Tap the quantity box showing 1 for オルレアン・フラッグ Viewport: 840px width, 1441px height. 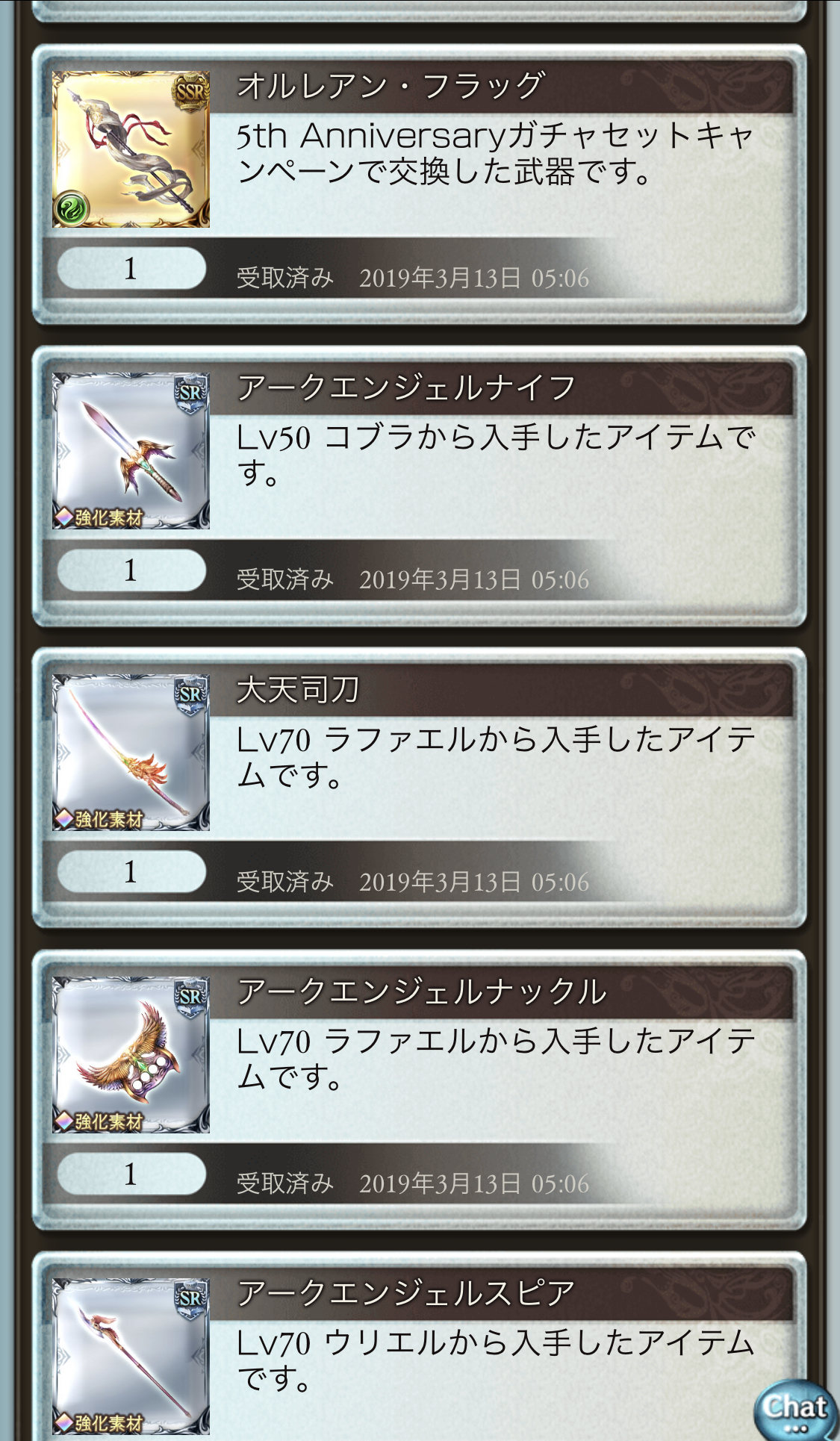coord(131,269)
